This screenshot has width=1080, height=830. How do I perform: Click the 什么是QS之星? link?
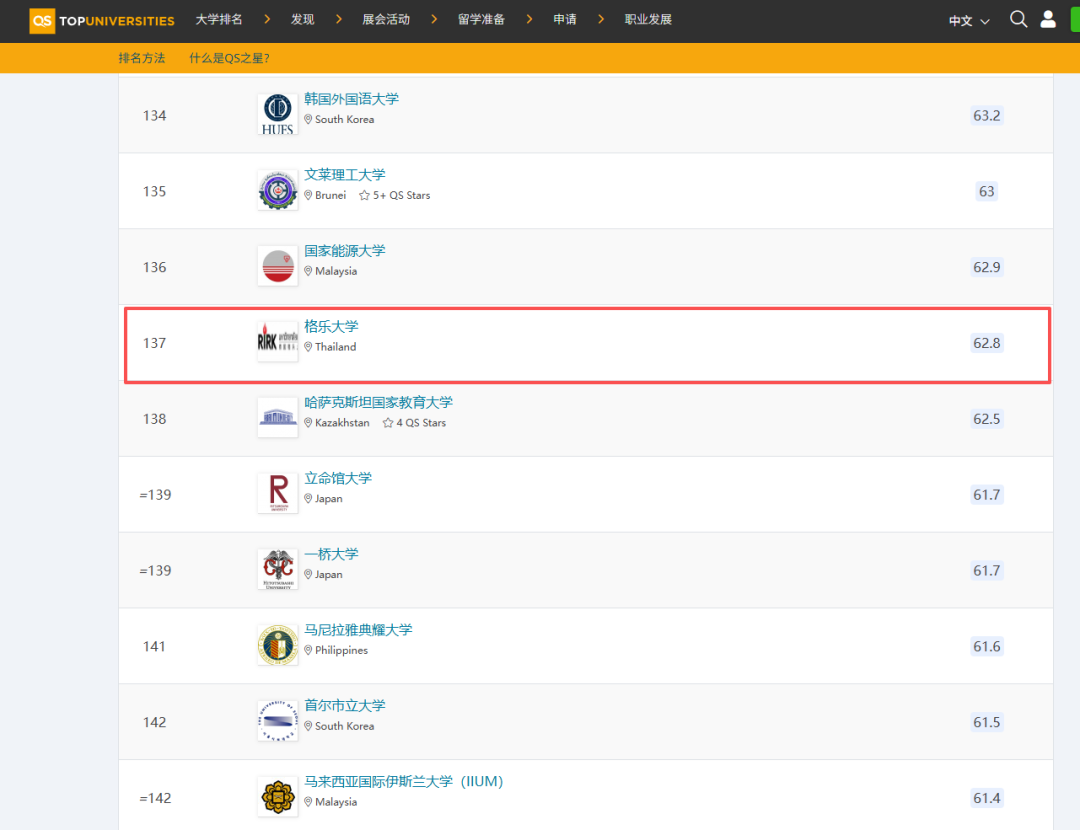coord(229,58)
